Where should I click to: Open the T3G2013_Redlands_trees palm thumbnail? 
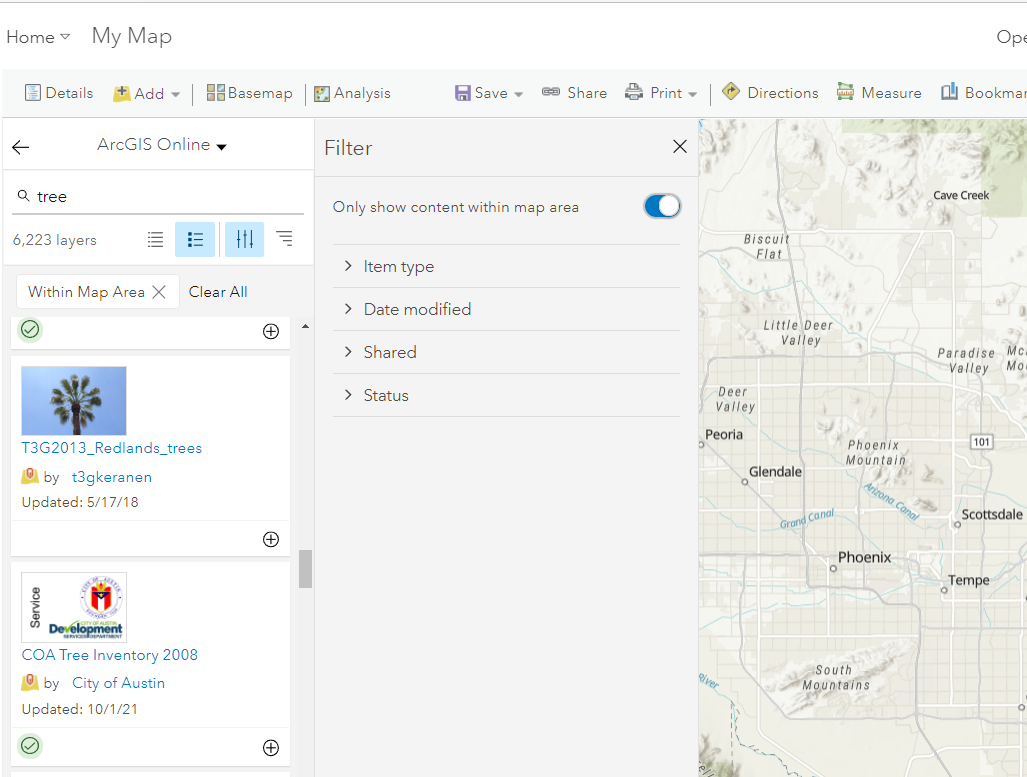click(74, 401)
